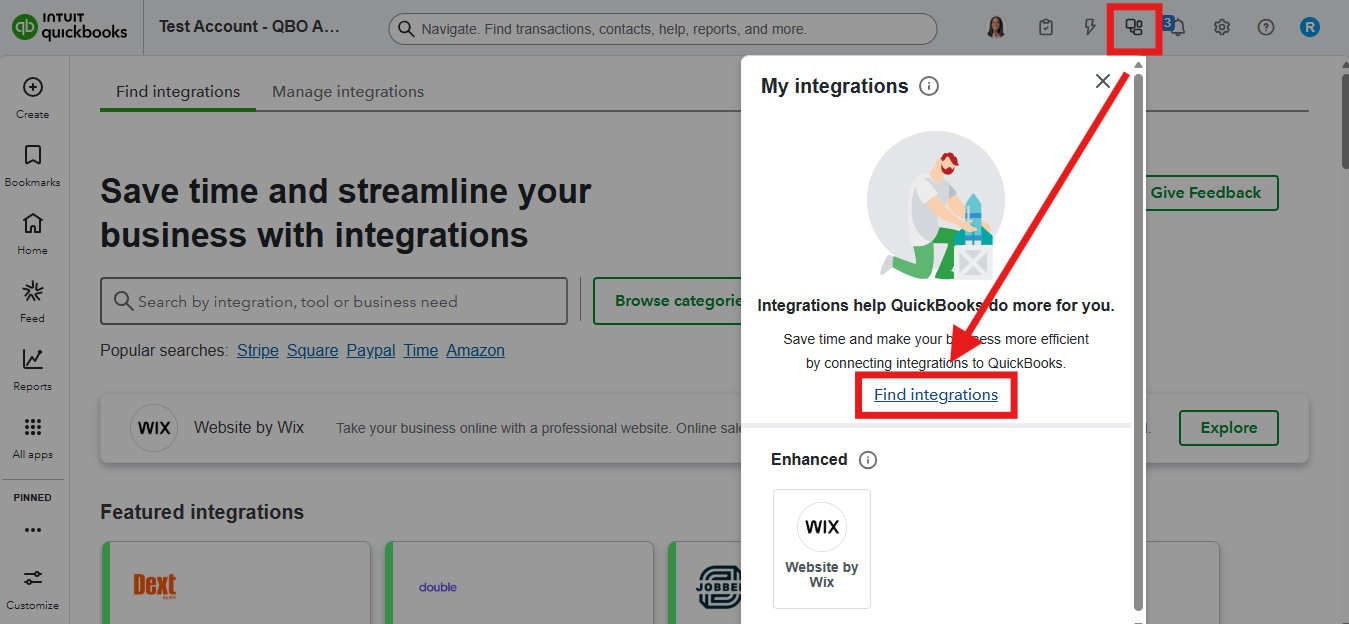Image resolution: width=1349 pixels, height=624 pixels.
Task: Click the Find integrations link
Action: tap(936, 395)
